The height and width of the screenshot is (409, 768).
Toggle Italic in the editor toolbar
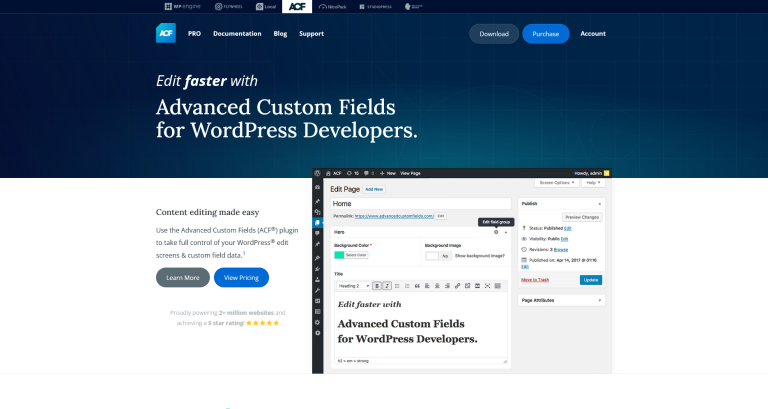pyautogui.click(x=387, y=286)
